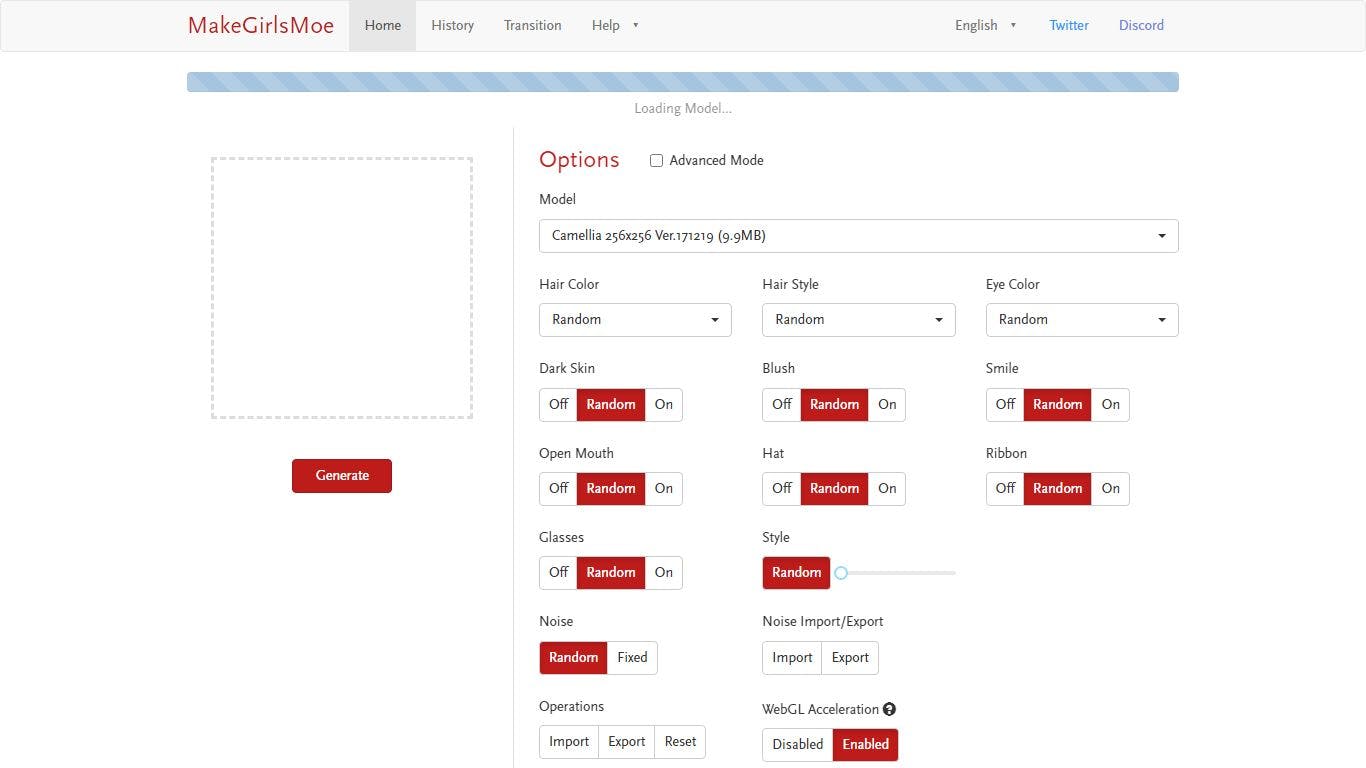Image resolution: width=1366 pixels, height=768 pixels.
Task: Click the empty image preview area
Action: [x=342, y=288]
